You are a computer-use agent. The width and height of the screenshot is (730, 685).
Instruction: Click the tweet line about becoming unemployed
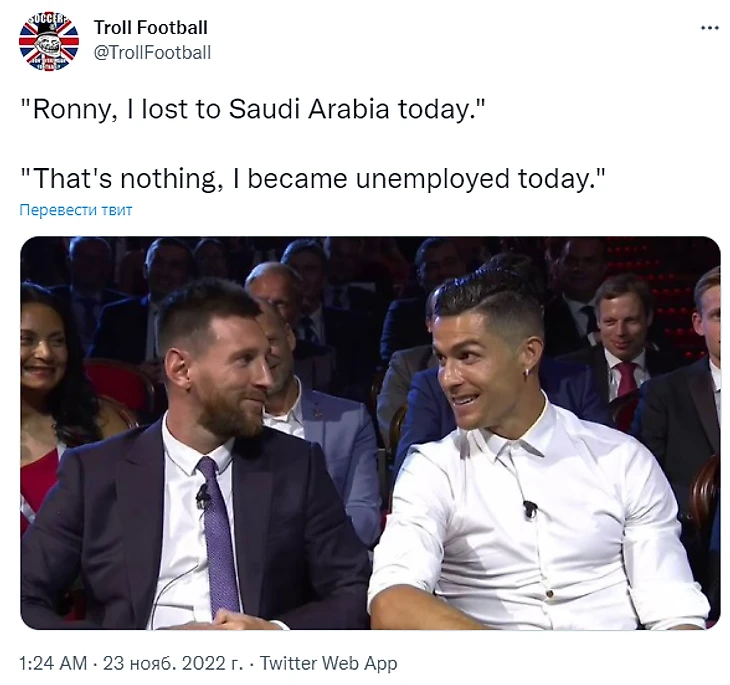(x=314, y=179)
